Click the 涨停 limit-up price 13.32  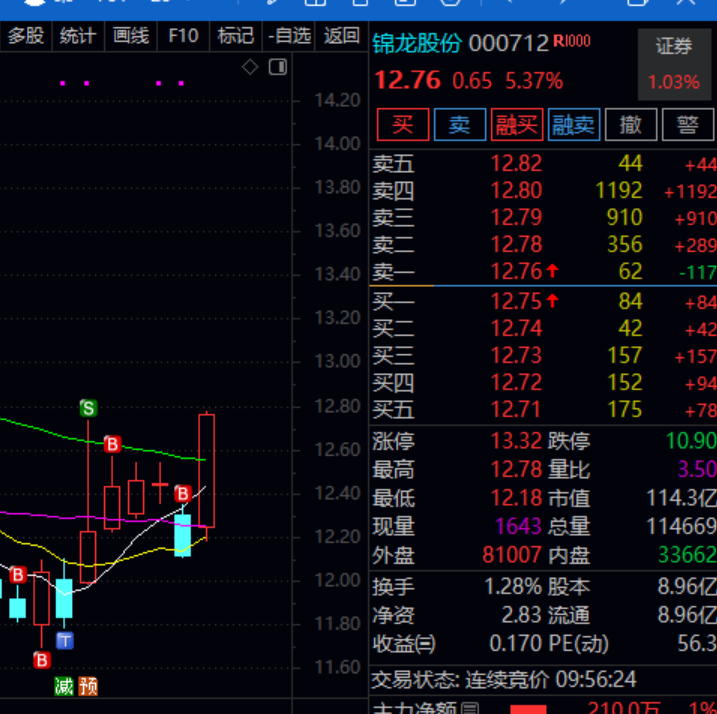pyautogui.click(x=516, y=441)
